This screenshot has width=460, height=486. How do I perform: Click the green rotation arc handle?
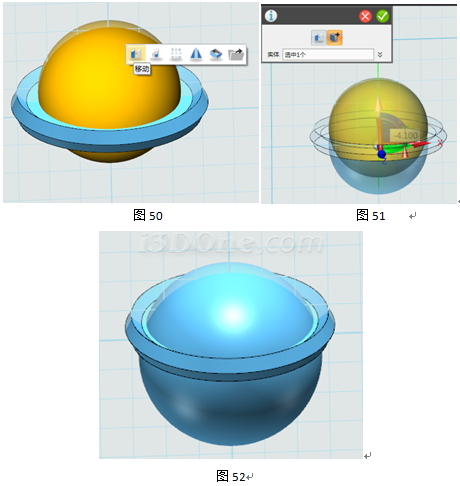point(396,149)
